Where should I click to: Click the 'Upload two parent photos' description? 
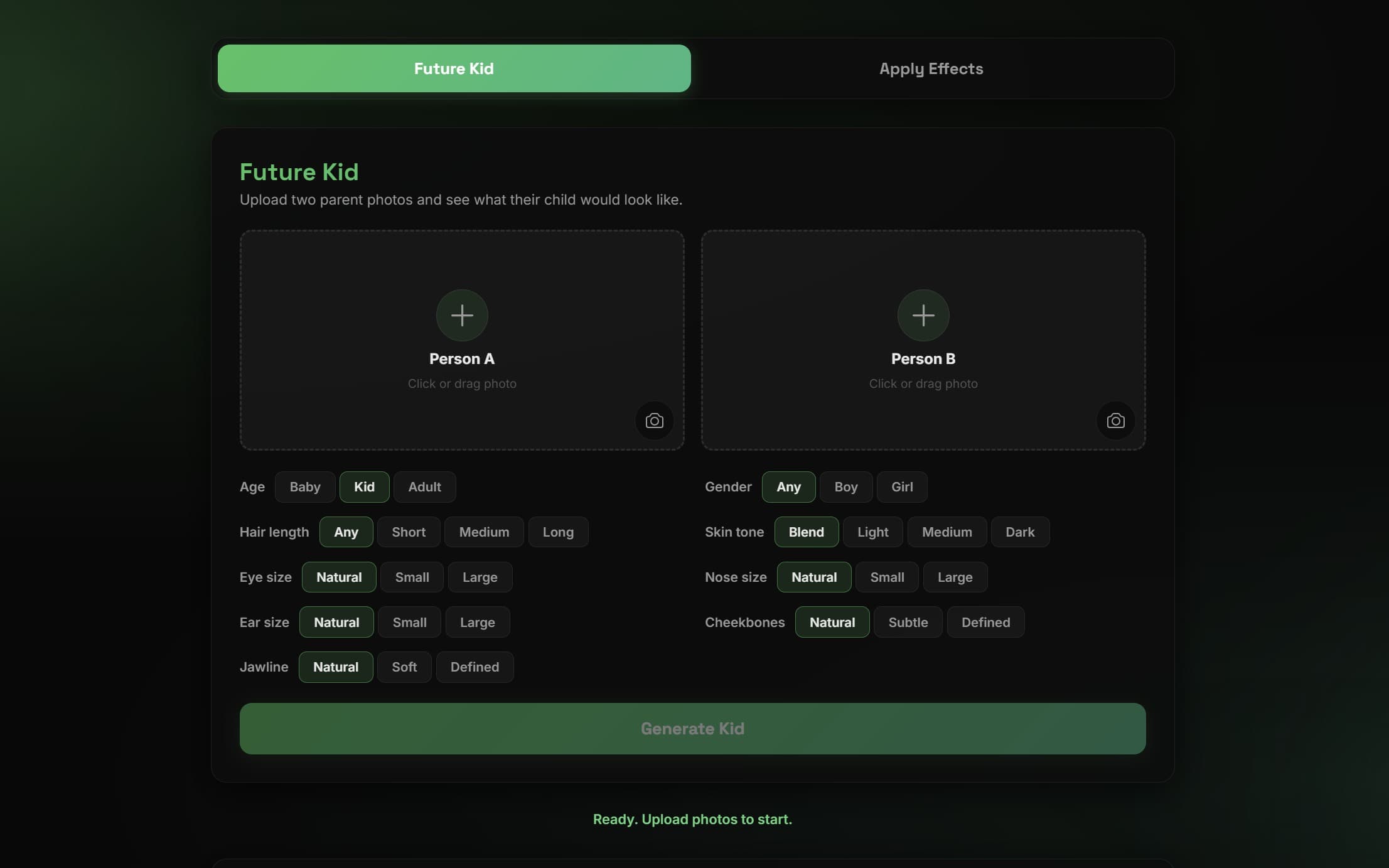pos(461,200)
